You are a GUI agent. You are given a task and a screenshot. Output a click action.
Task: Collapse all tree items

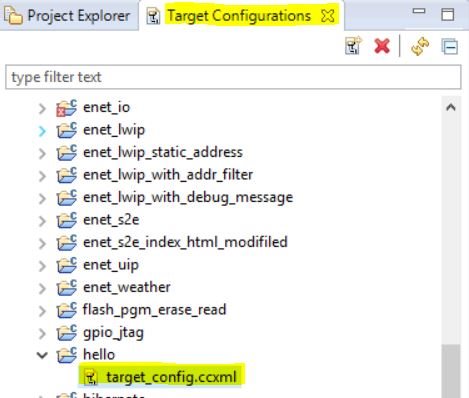point(450,46)
